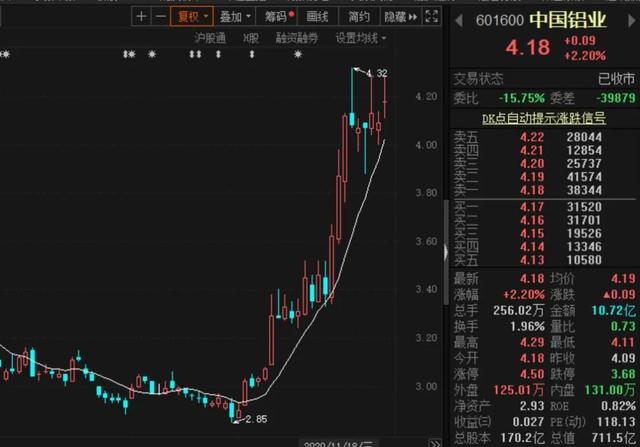The width and height of the screenshot is (640, 447).
Task: Click the double-arrow icon at chart bottom right
Action: coord(436,443)
